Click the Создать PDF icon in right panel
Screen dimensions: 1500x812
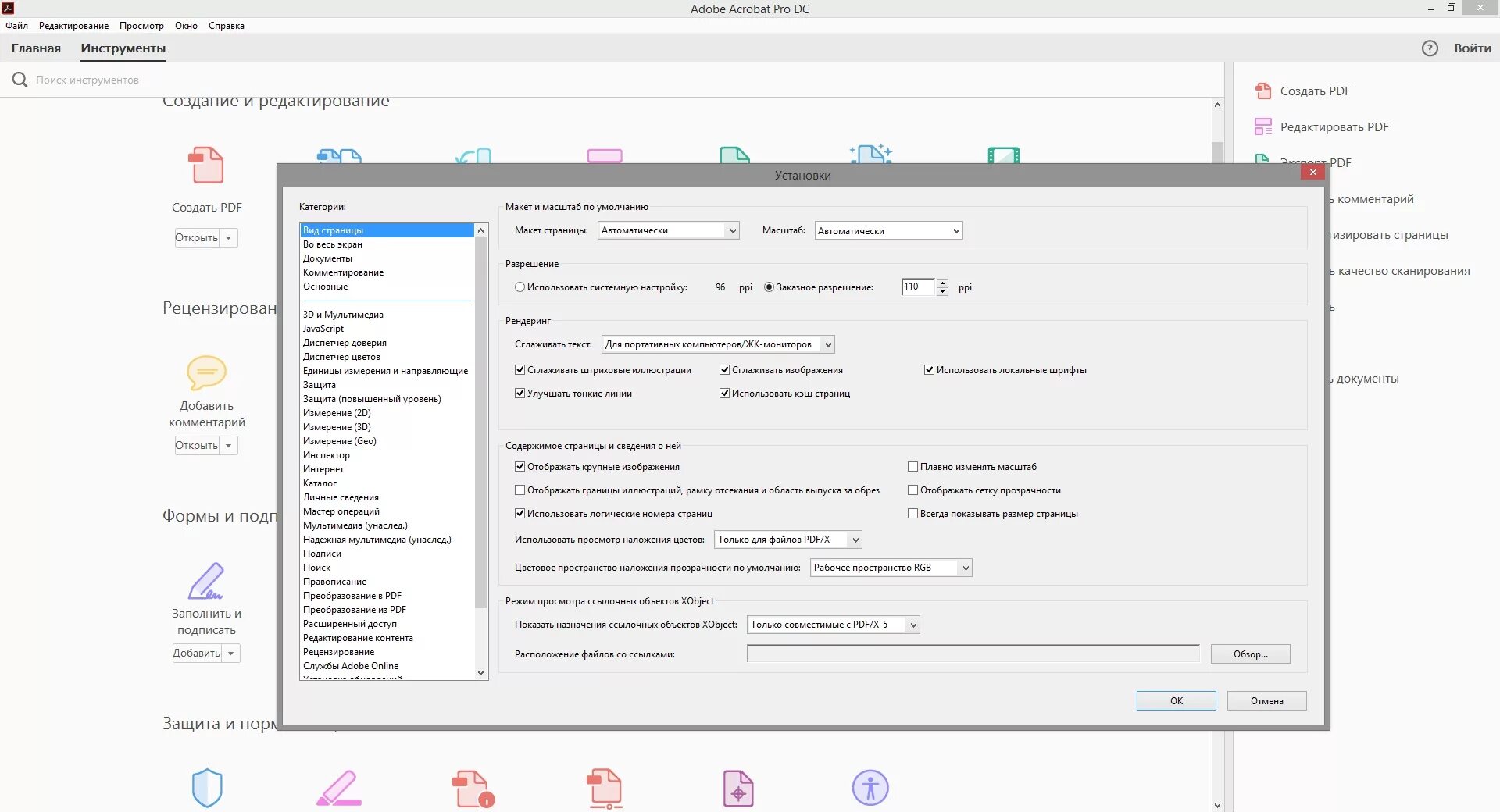pyautogui.click(x=1262, y=91)
